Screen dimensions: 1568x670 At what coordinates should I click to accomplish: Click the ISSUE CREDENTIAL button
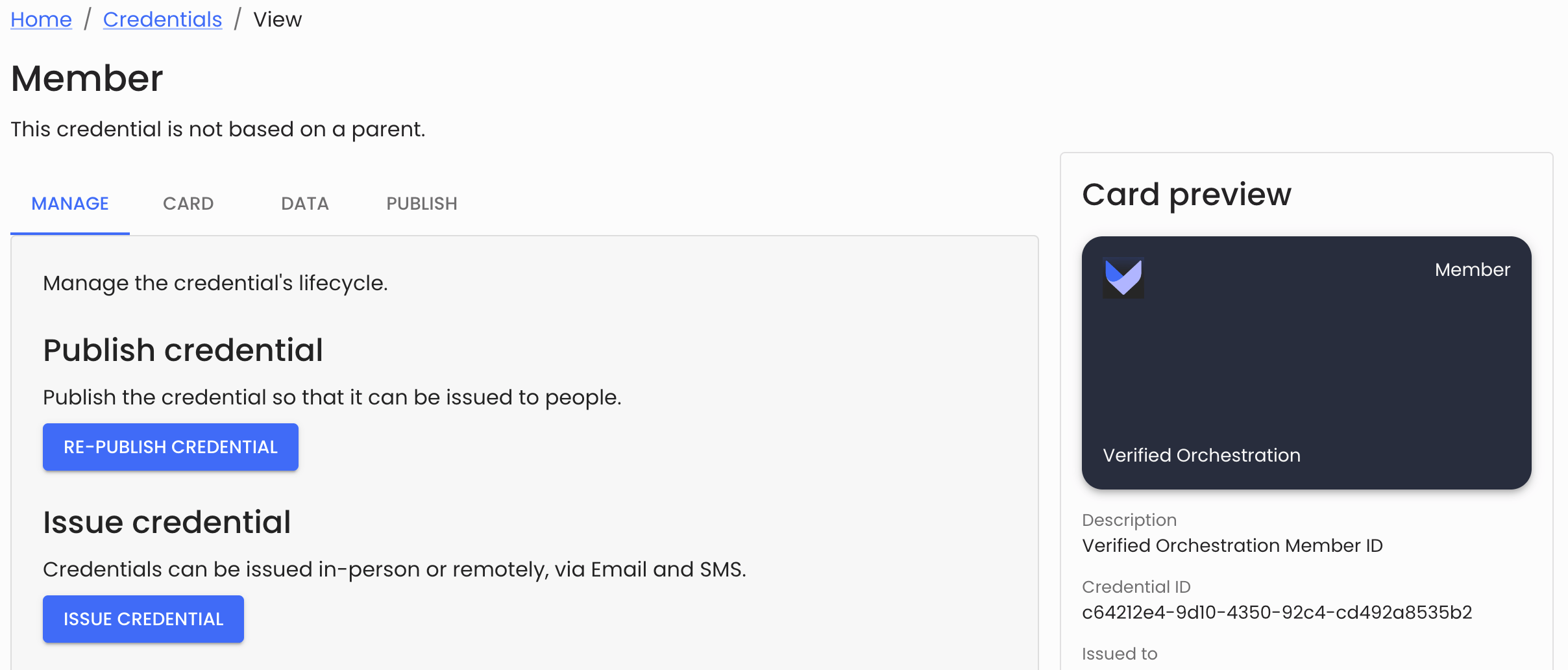143,619
